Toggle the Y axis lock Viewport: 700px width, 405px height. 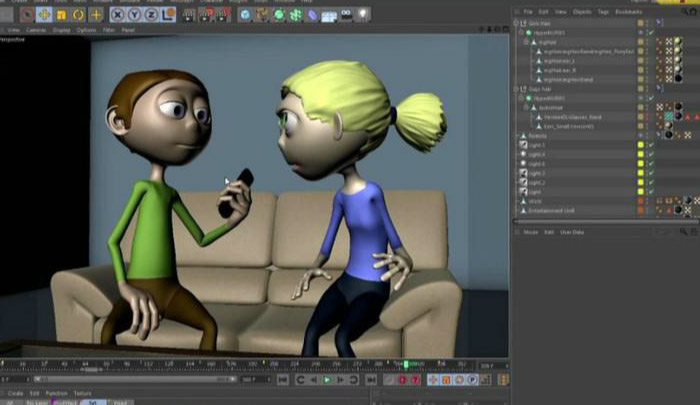(134, 15)
